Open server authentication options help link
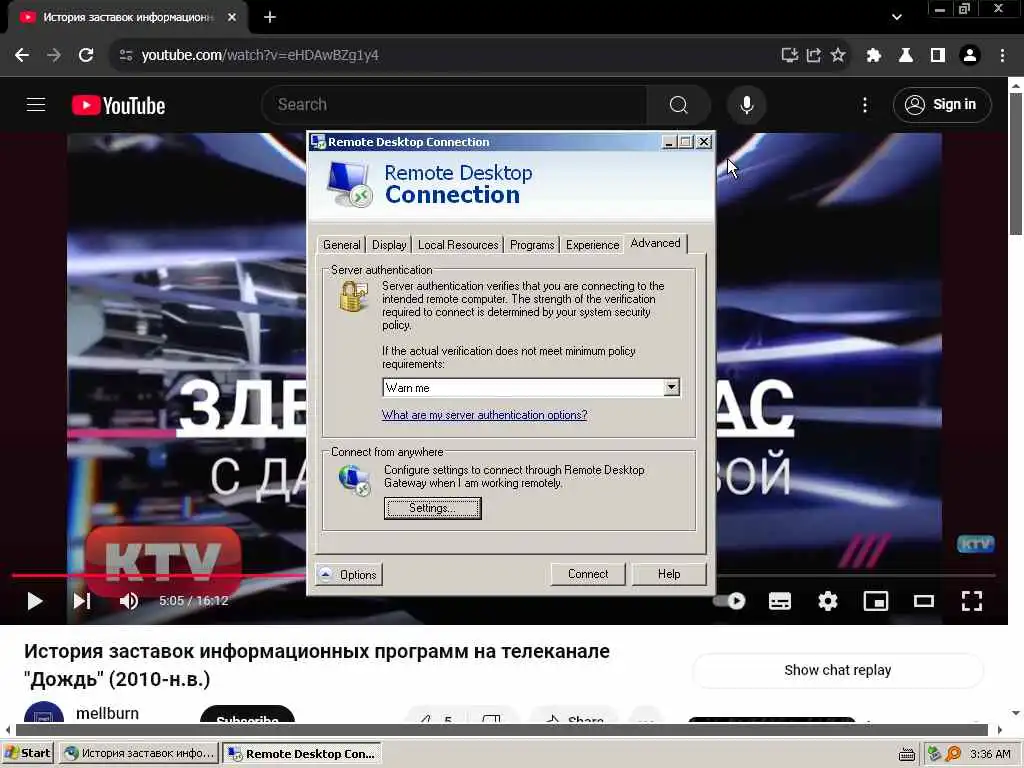Screen dimensions: 1024x768 pyautogui.click(x=485, y=415)
